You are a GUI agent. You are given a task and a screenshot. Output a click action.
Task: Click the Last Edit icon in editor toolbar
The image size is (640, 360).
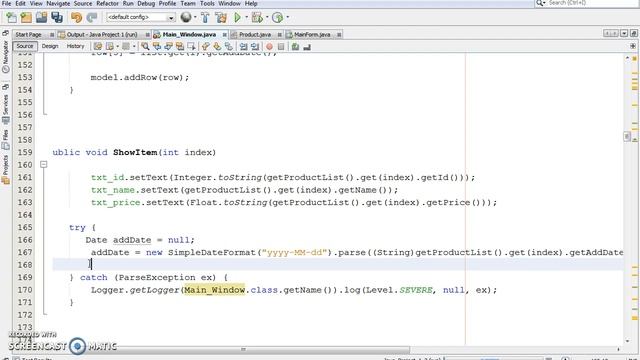[x=98, y=47]
